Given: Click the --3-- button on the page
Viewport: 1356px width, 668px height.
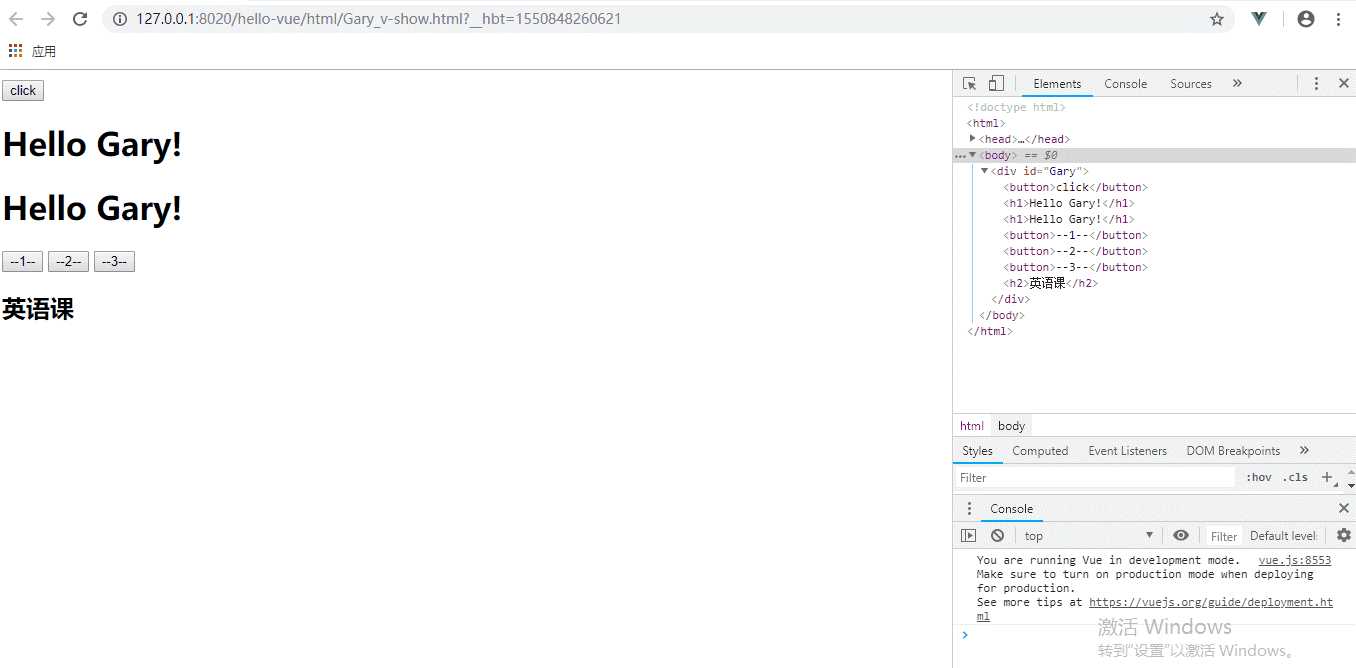Looking at the screenshot, I should (x=114, y=262).
